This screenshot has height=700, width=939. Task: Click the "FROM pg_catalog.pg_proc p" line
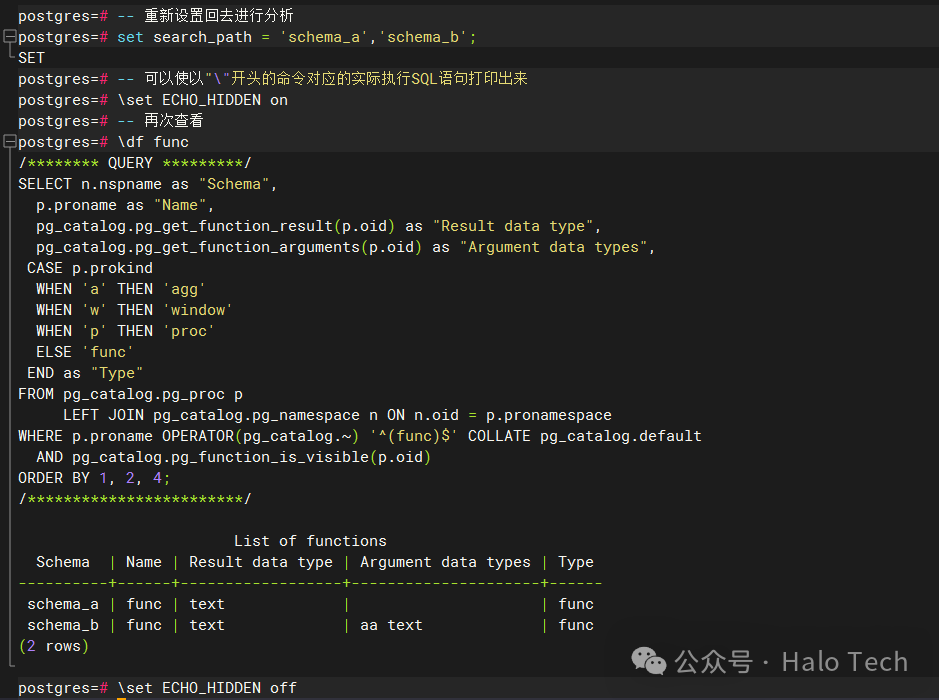(130, 394)
